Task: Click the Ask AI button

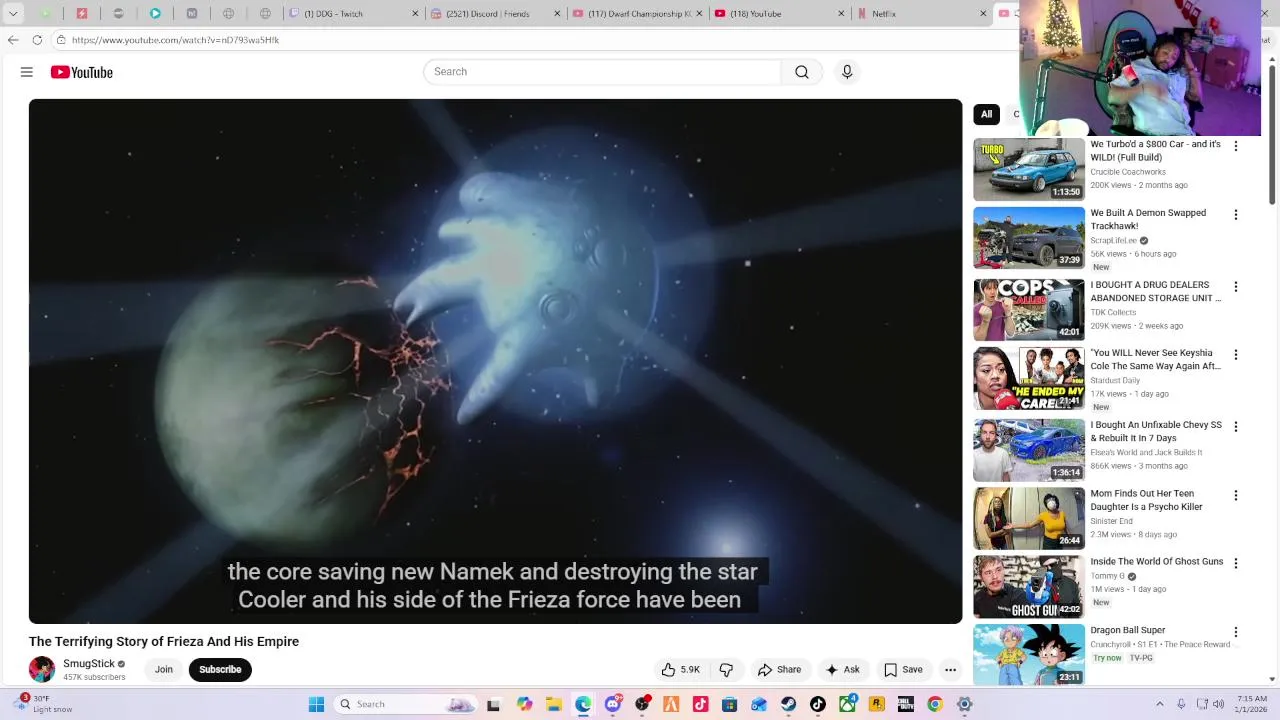Action: pyautogui.click(x=842, y=670)
